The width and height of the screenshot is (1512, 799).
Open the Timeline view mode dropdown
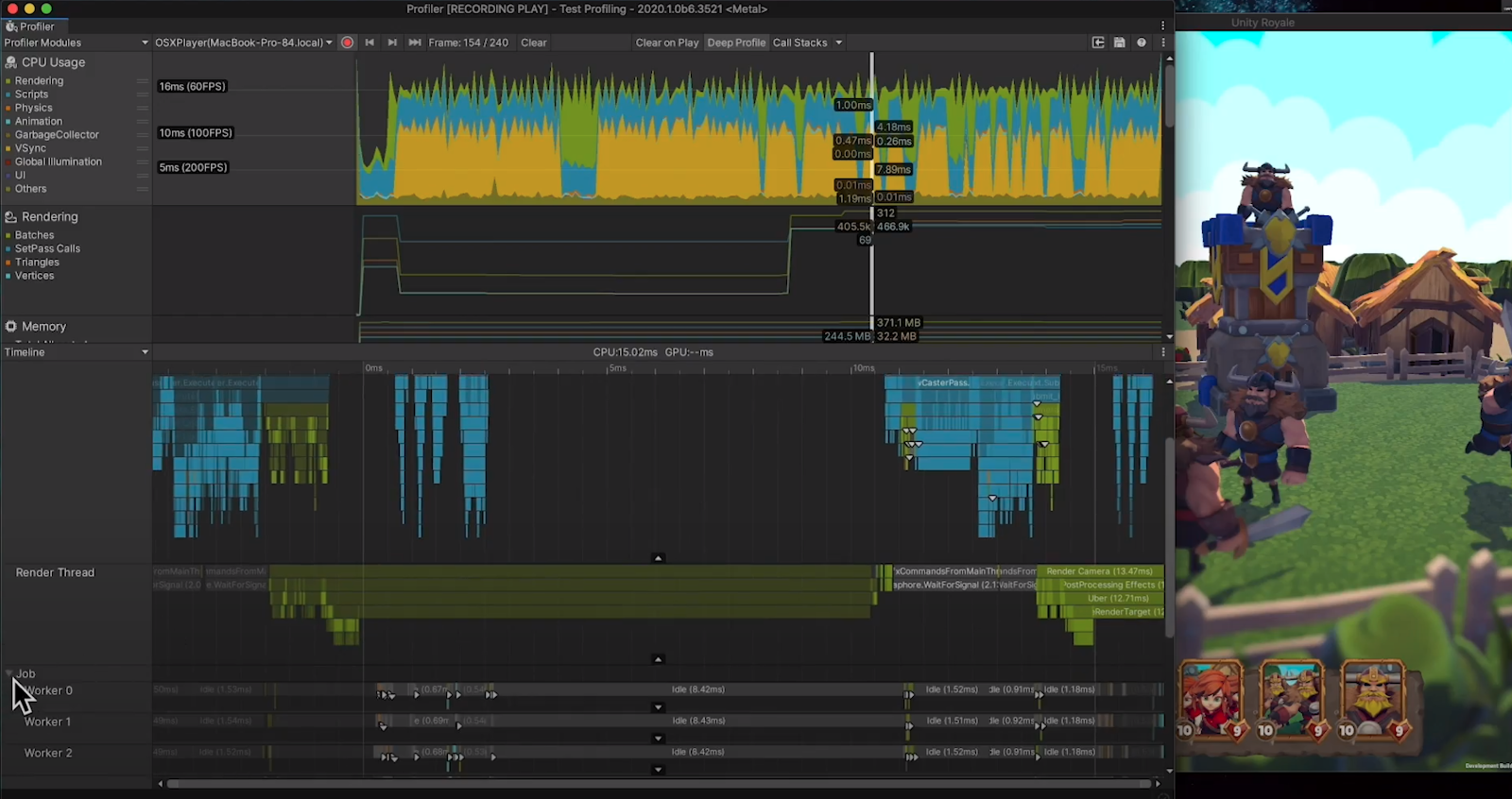tap(76, 352)
